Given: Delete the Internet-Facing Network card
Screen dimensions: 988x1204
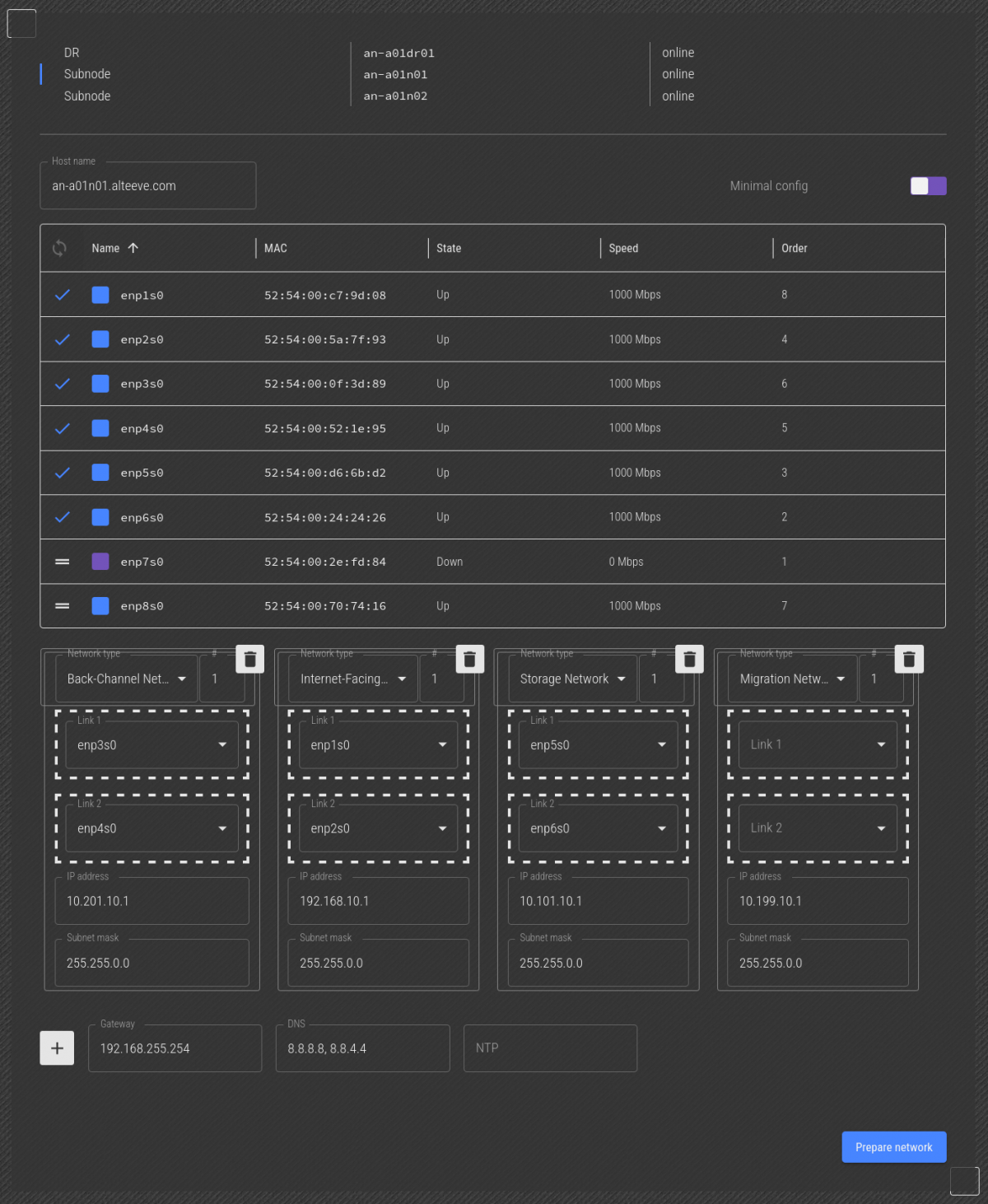Looking at the screenshot, I should point(469,659).
